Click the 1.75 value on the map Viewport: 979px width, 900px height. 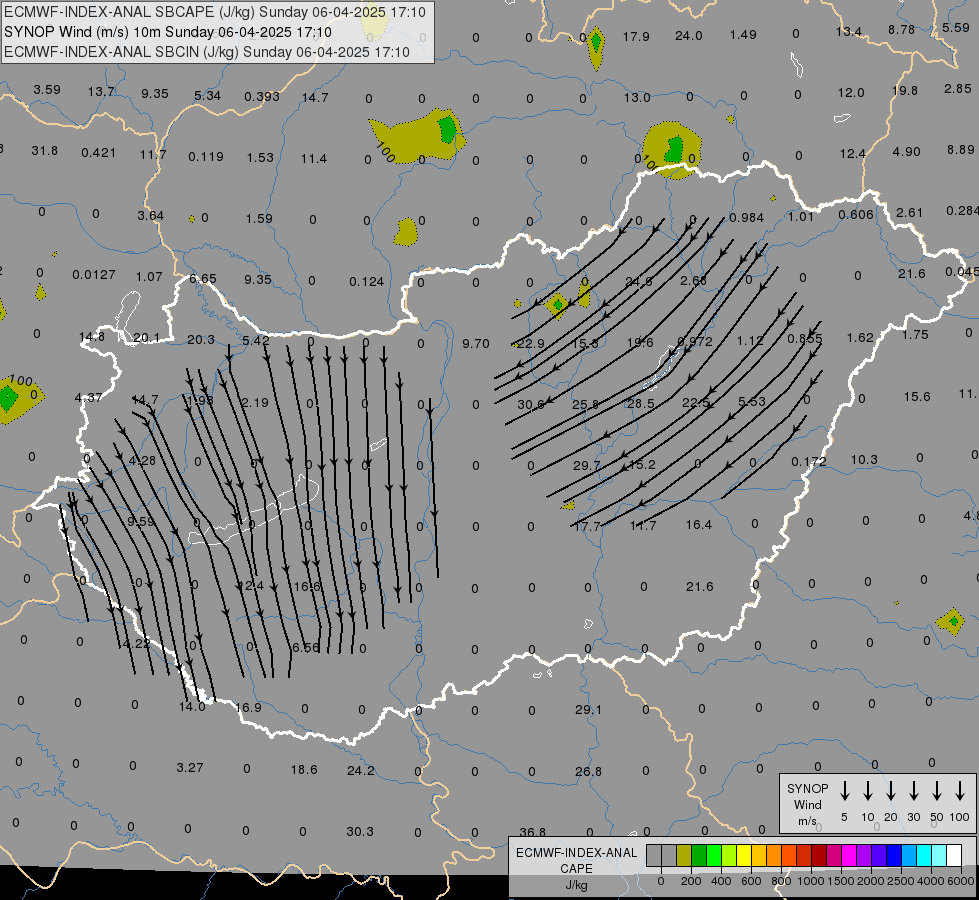915,334
